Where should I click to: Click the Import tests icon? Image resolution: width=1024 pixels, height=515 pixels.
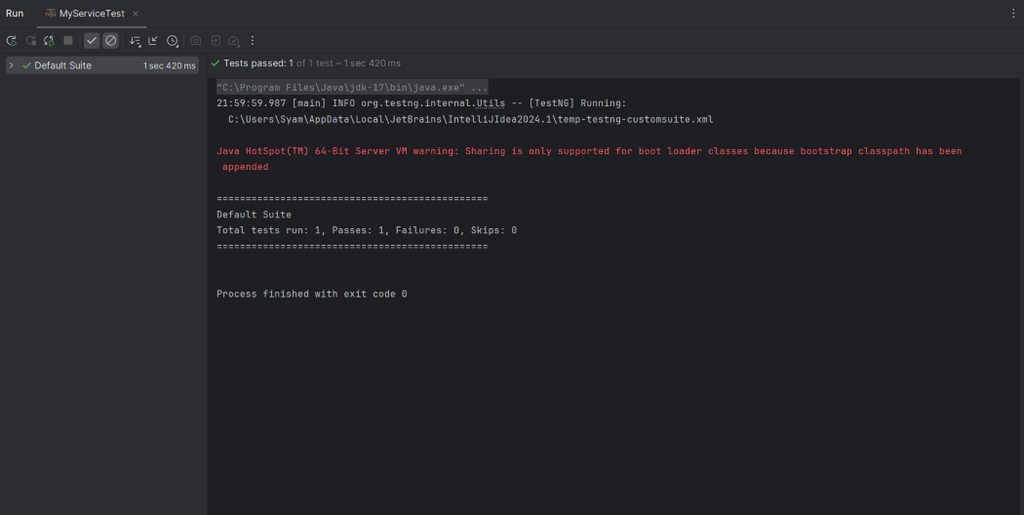(x=215, y=41)
